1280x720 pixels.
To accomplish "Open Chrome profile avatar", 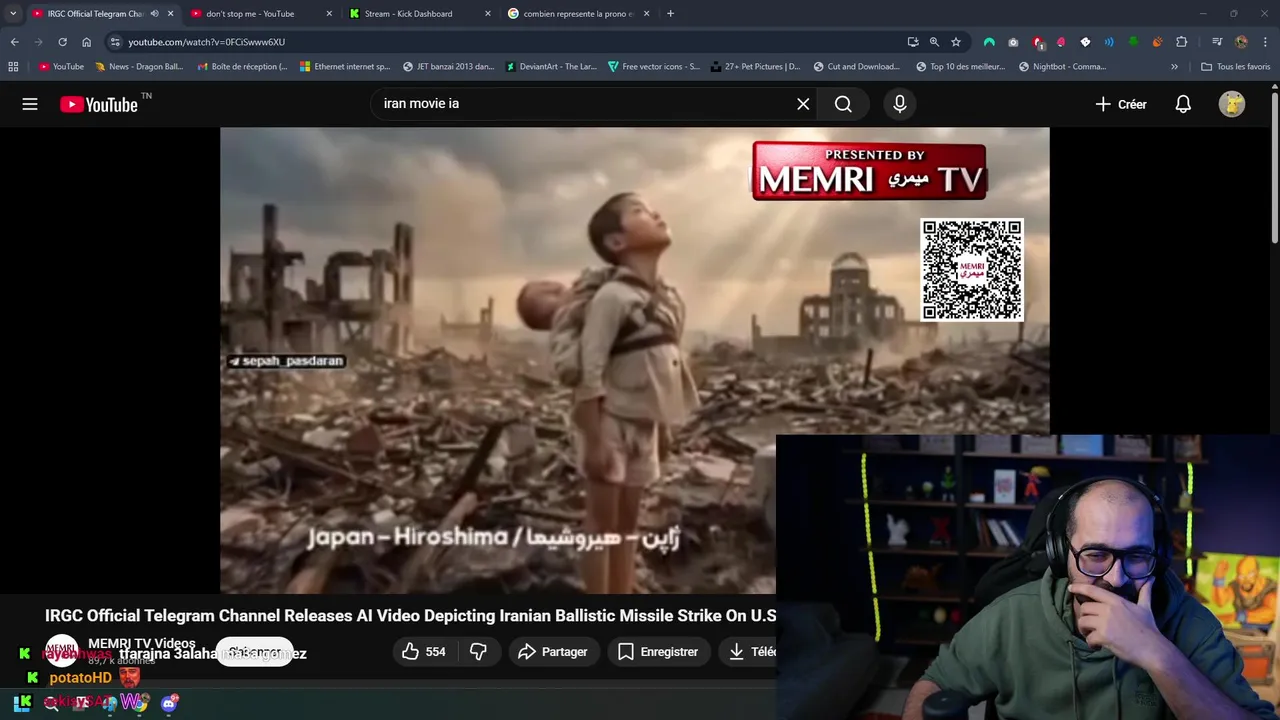I will tap(1241, 42).
